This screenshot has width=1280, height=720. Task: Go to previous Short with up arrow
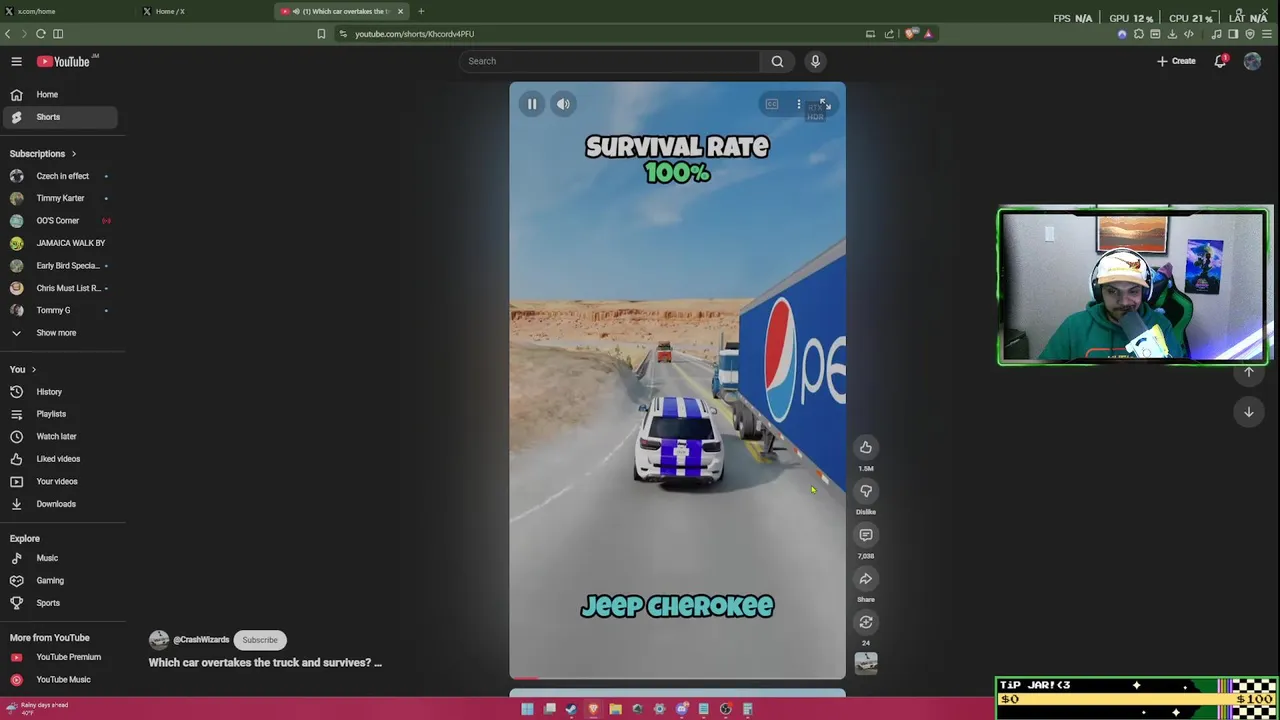[x=1248, y=372]
